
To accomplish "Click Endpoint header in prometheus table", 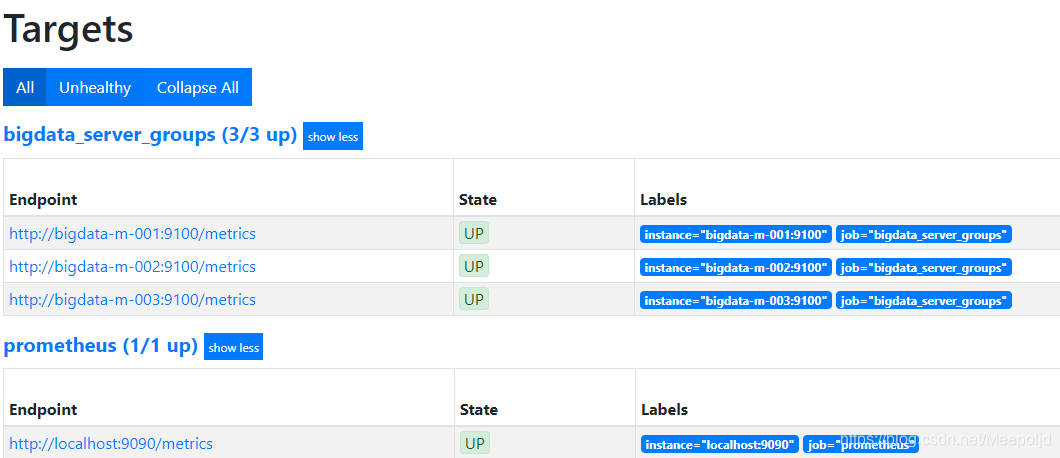I will point(43,409).
